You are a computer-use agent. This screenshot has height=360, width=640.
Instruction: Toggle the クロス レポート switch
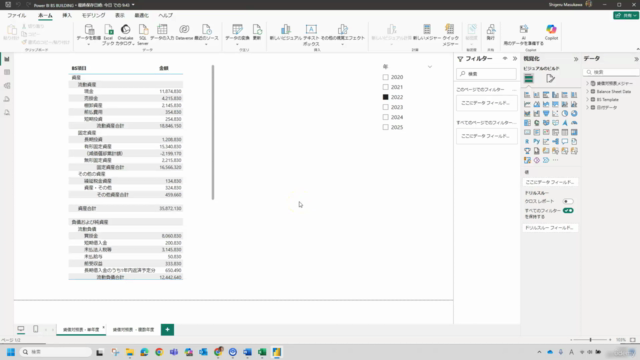pos(568,201)
